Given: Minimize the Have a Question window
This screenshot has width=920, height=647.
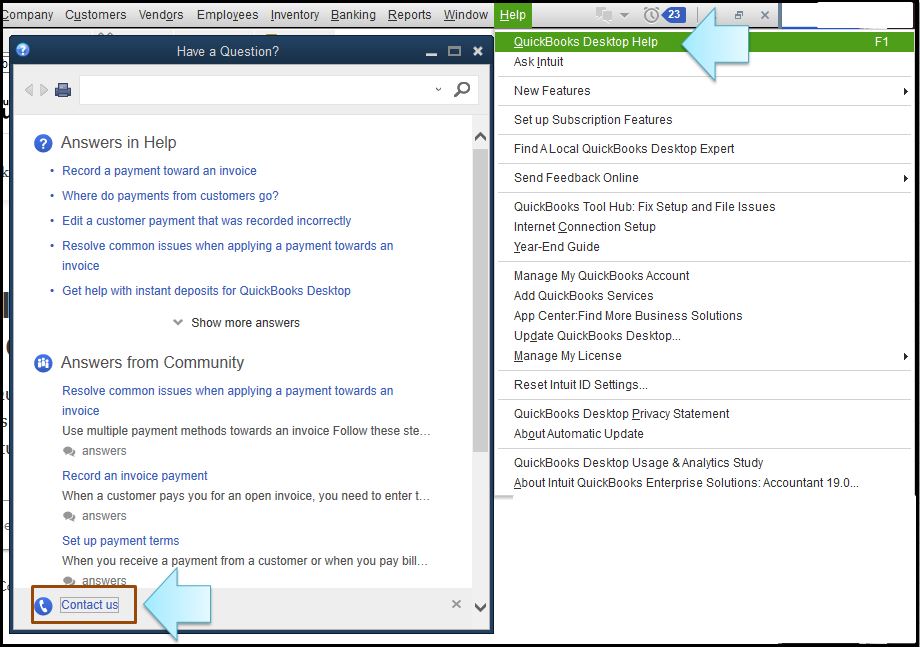Looking at the screenshot, I should coord(431,54).
